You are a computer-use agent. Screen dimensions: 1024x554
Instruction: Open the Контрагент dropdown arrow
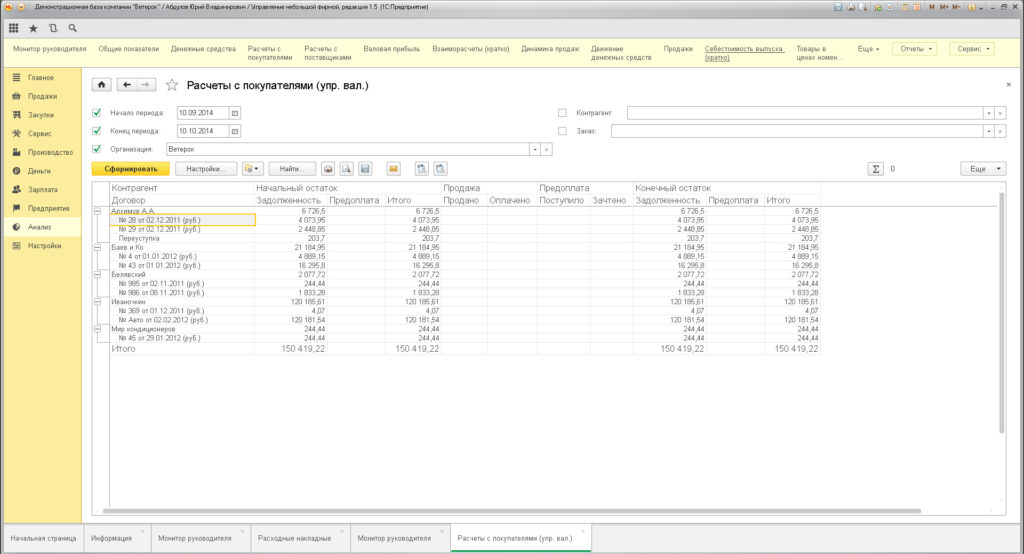click(989, 113)
